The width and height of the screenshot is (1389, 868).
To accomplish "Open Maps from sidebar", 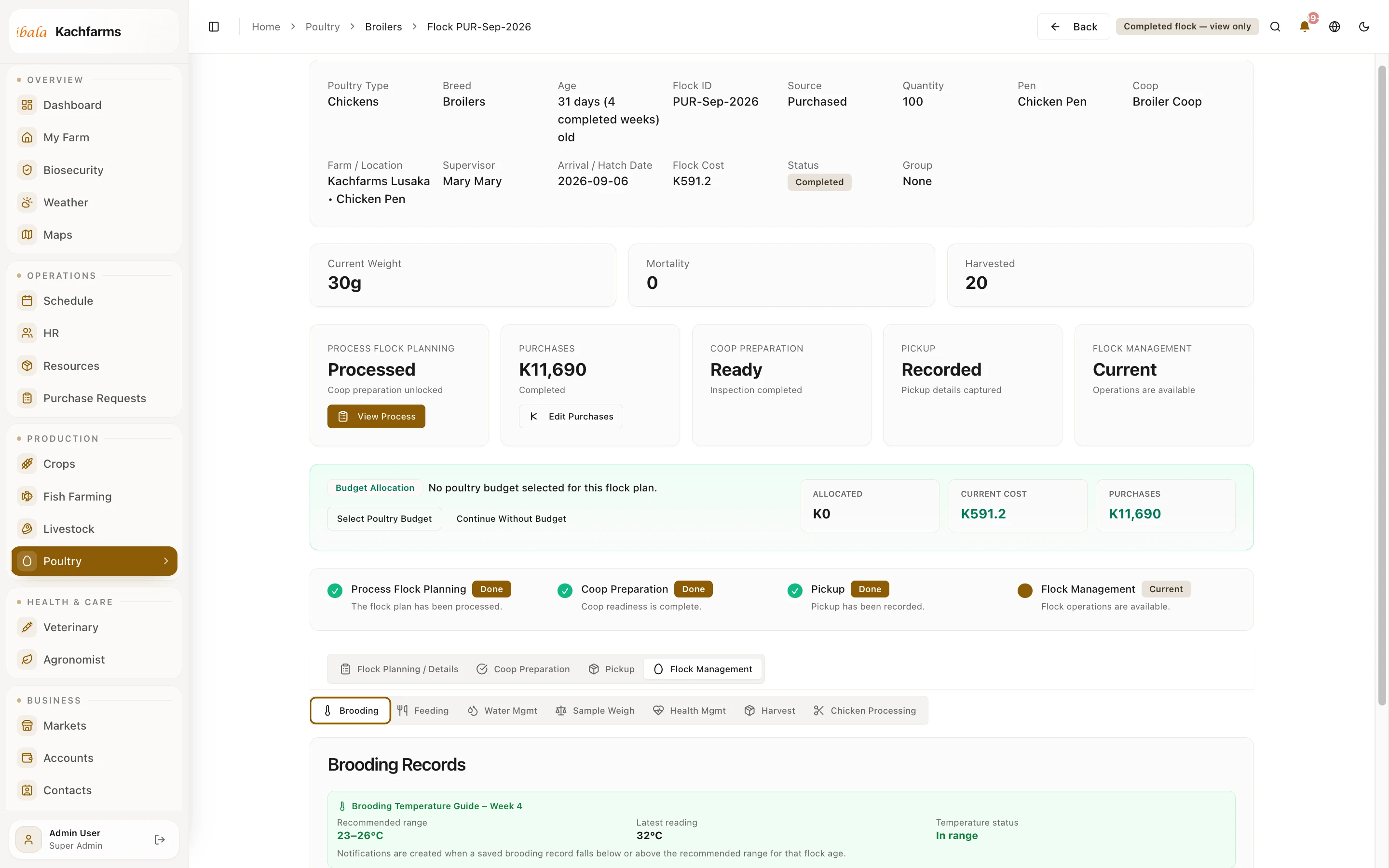I will pos(94,235).
